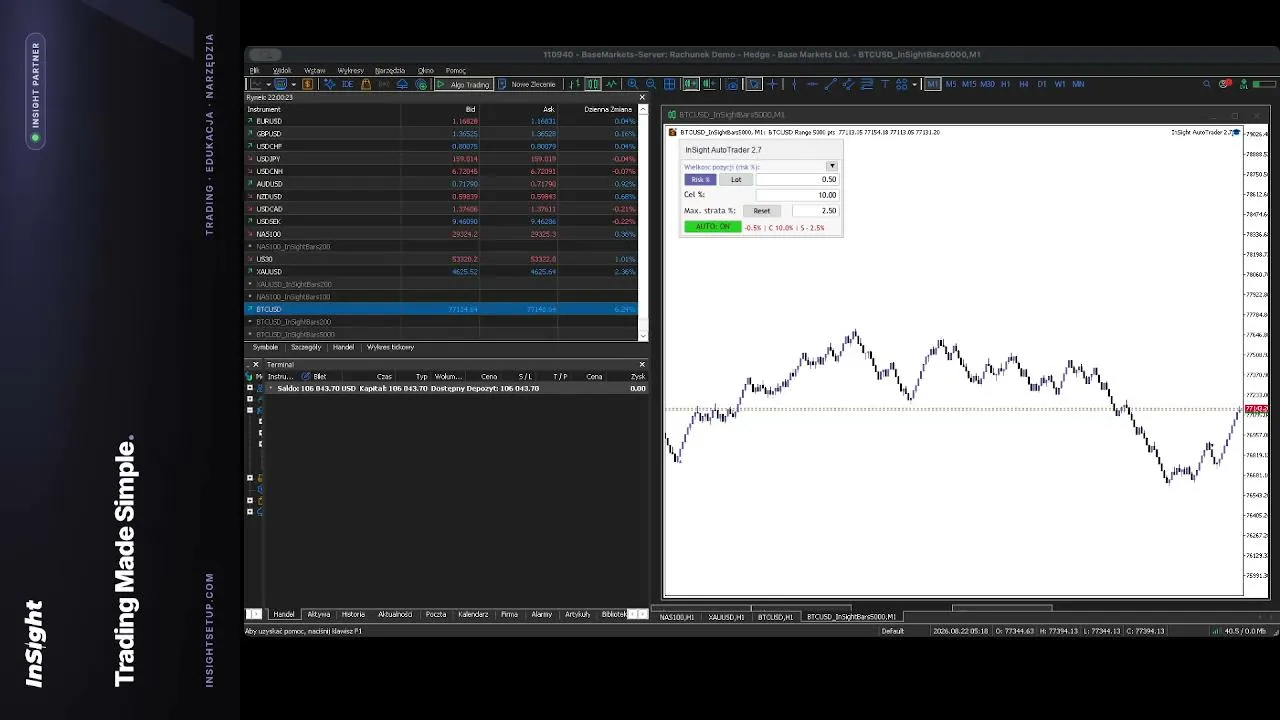Zoom out the chart
This screenshot has height=720, width=1280.
650,84
